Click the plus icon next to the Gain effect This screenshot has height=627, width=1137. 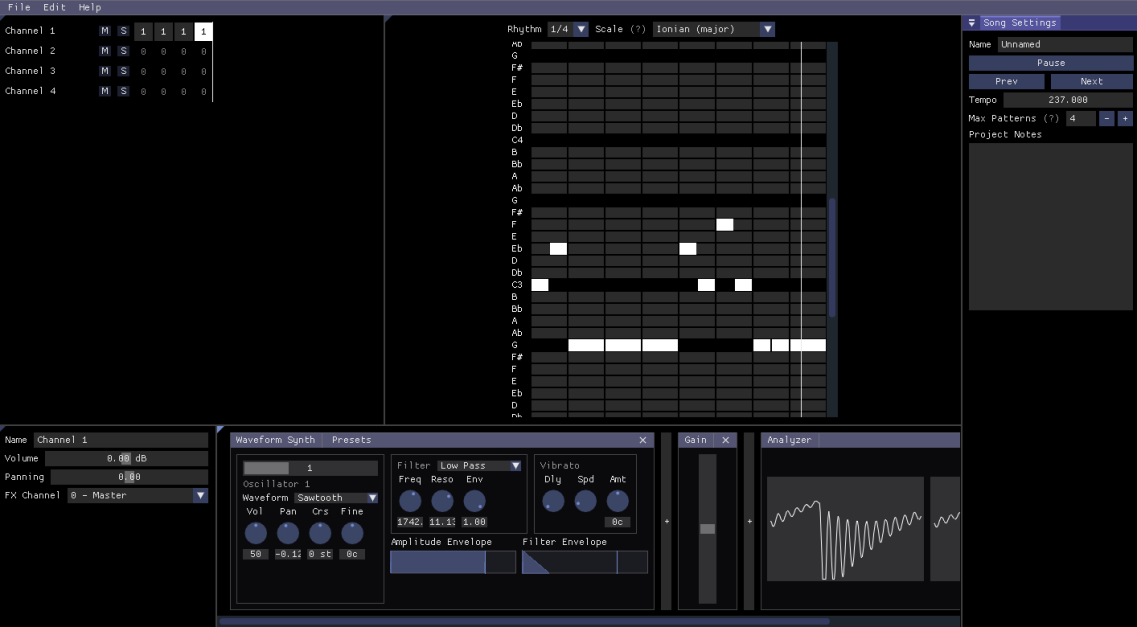pyautogui.click(x=748, y=521)
